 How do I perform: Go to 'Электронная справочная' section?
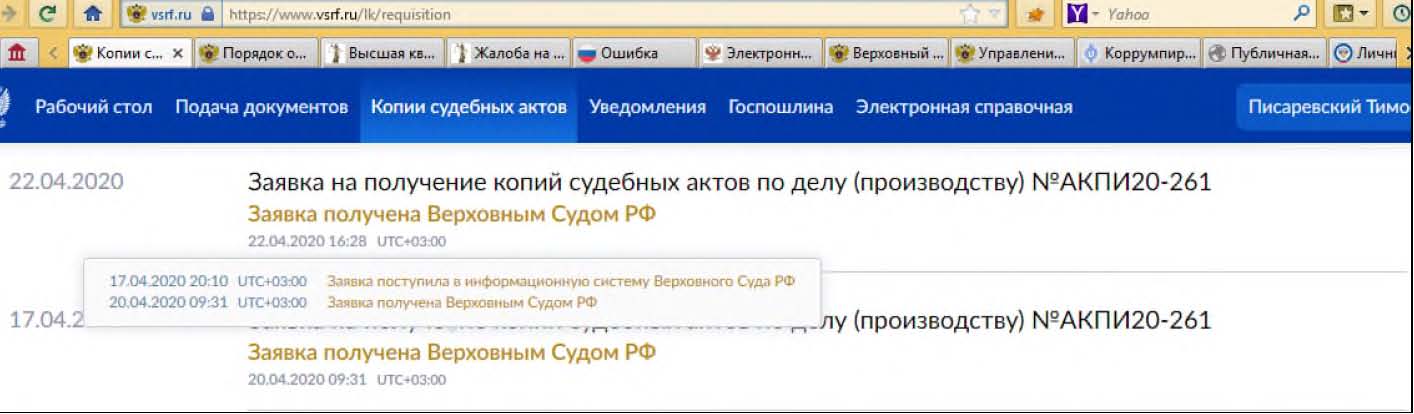coord(963,107)
